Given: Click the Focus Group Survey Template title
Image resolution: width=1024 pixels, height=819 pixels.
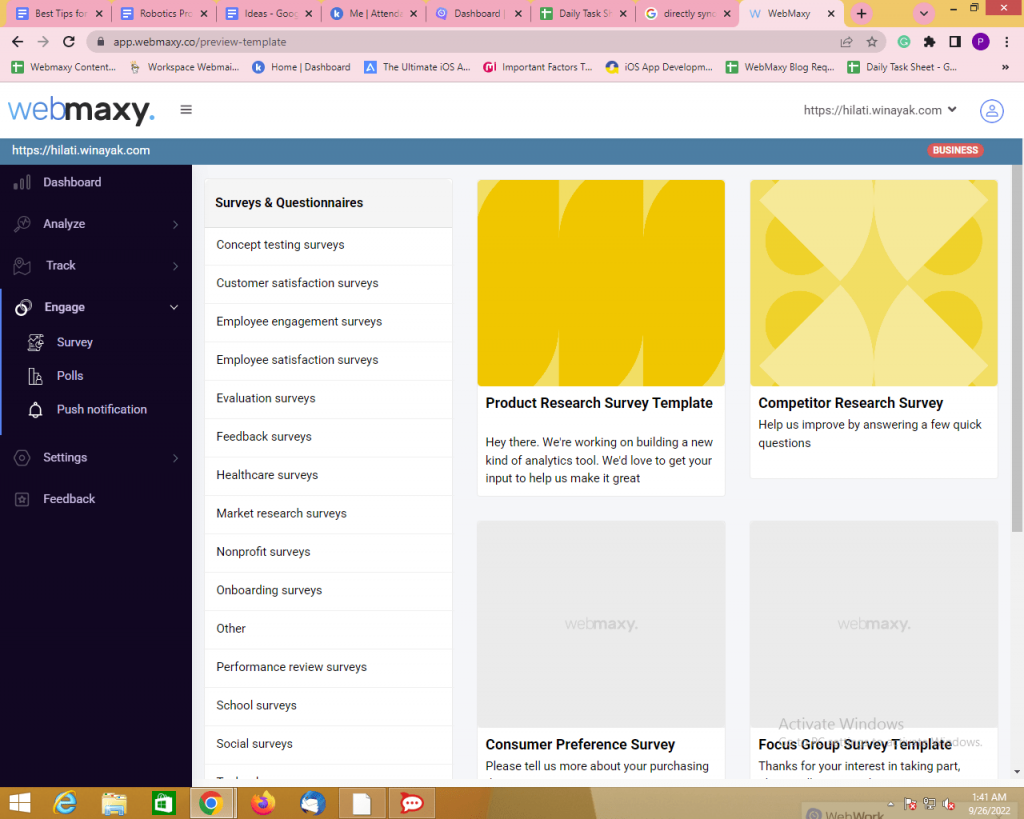Looking at the screenshot, I should click(855, 745).
